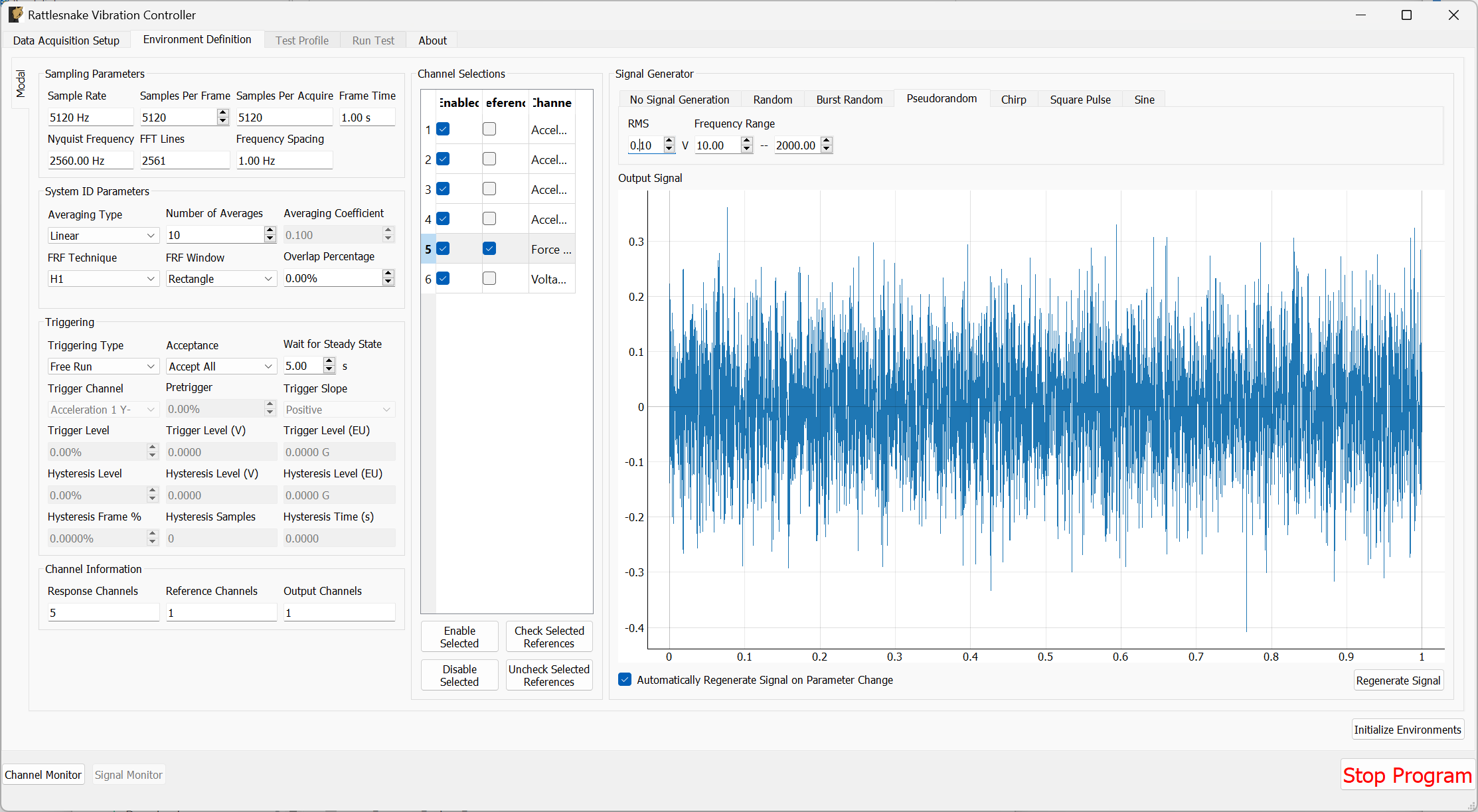Switch to the Test Profile tab
The width and height of the screenshot is (1478, 812).
click(x=302, y=40)
